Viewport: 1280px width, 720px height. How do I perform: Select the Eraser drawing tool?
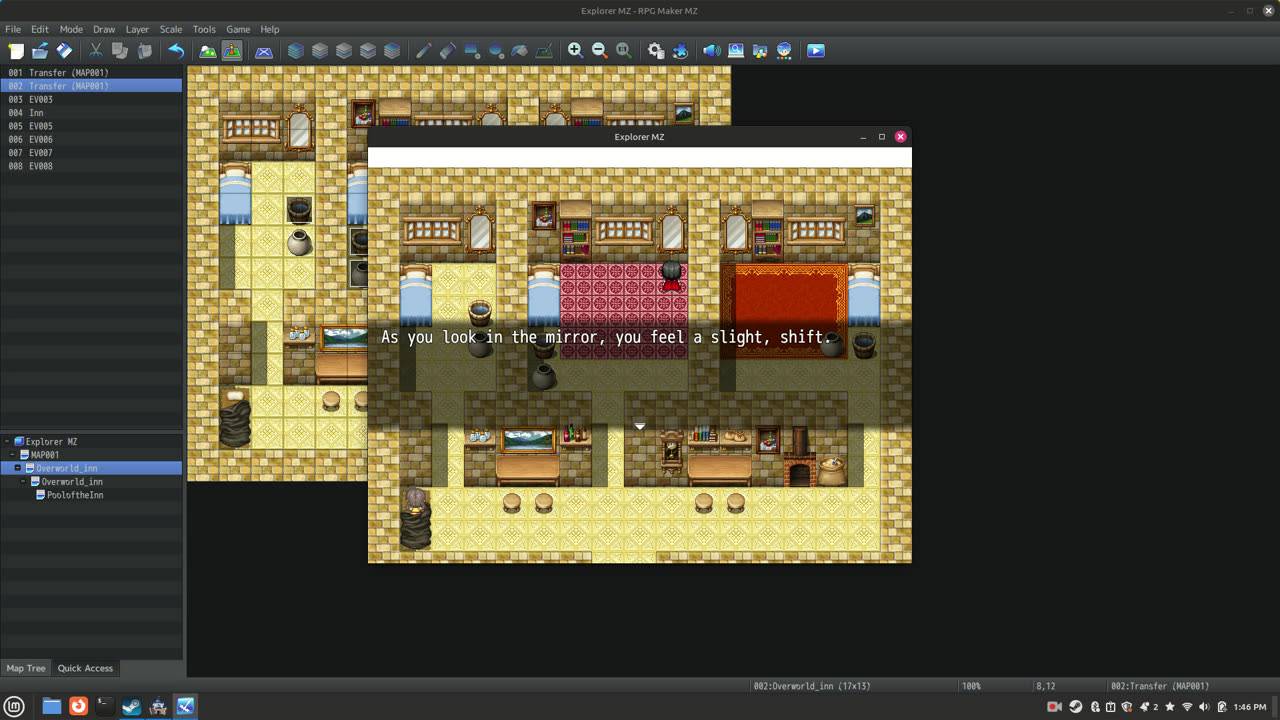(x=448, y=51)
